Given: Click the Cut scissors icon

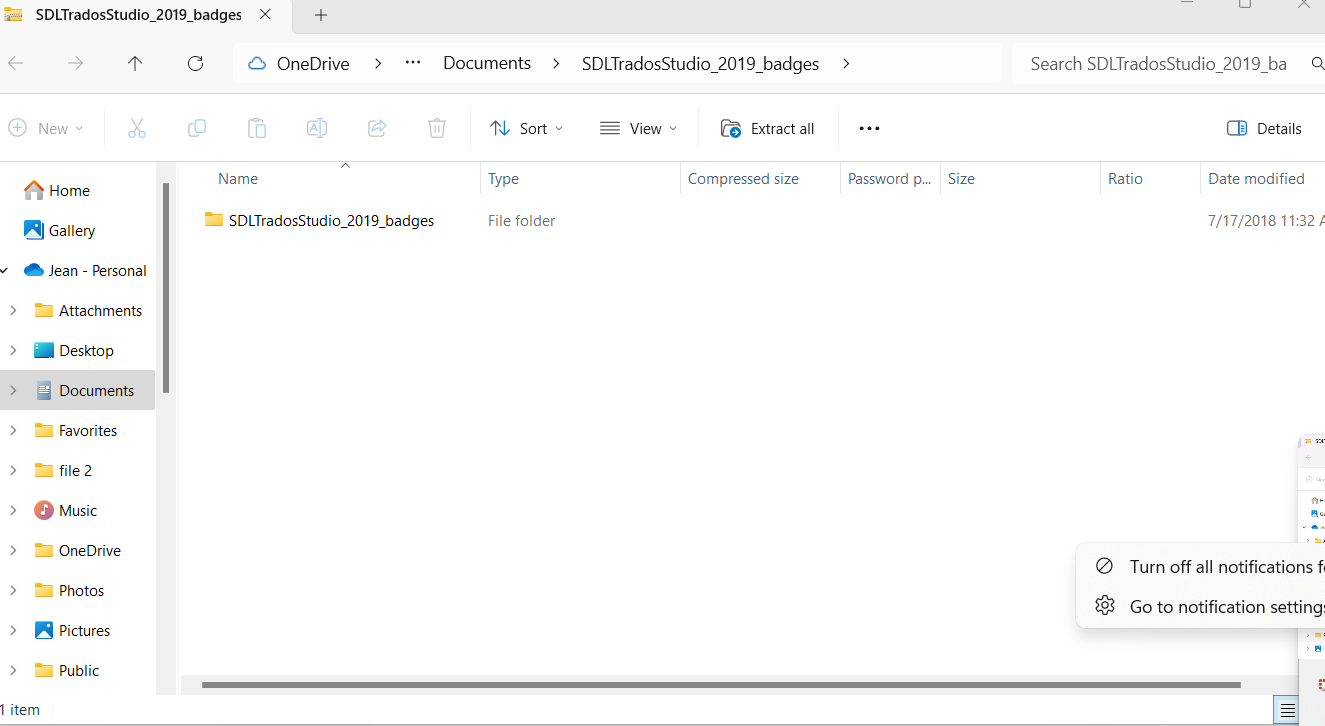Looking at the screenshot, I should pos(137,128).
